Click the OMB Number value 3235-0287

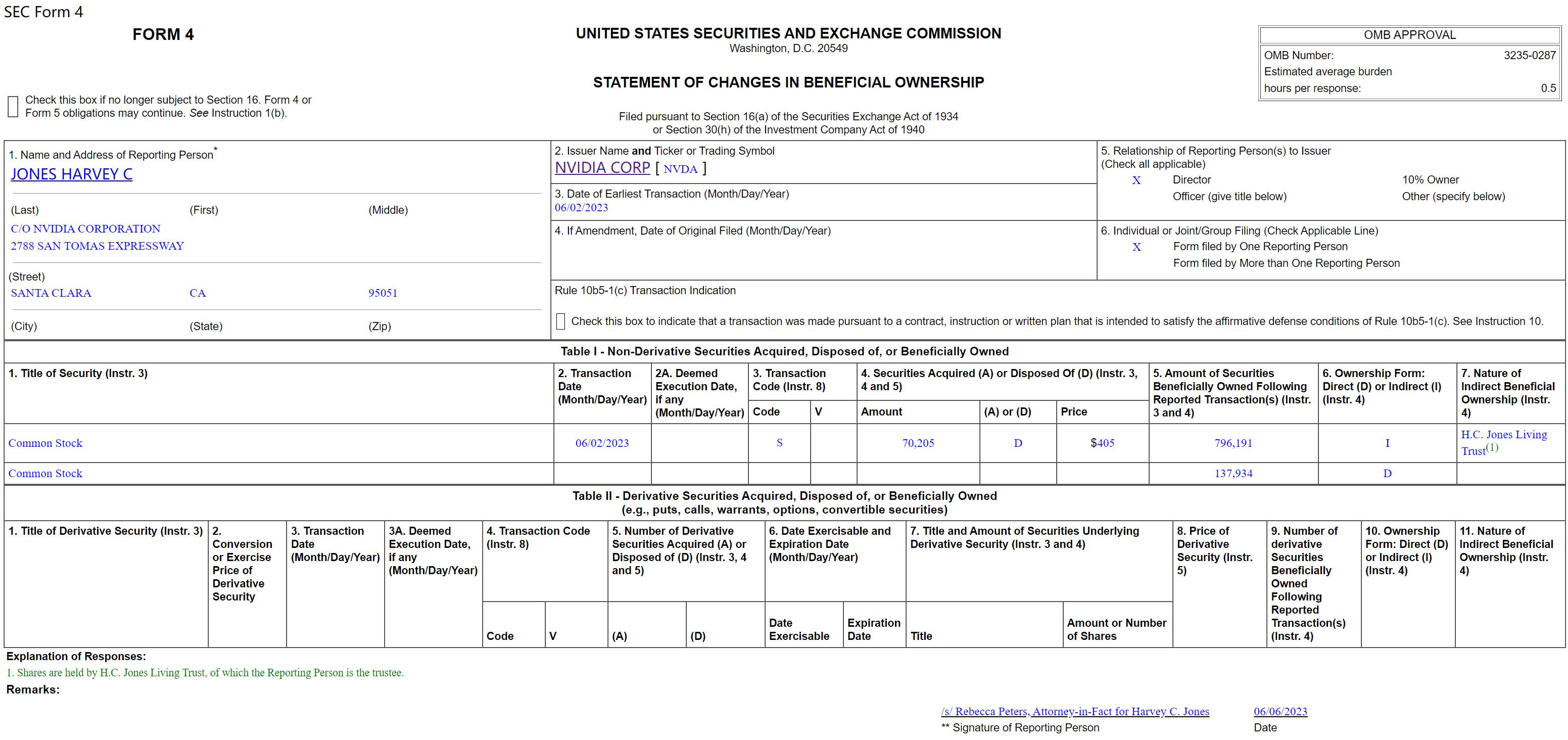coord(1529,56)
